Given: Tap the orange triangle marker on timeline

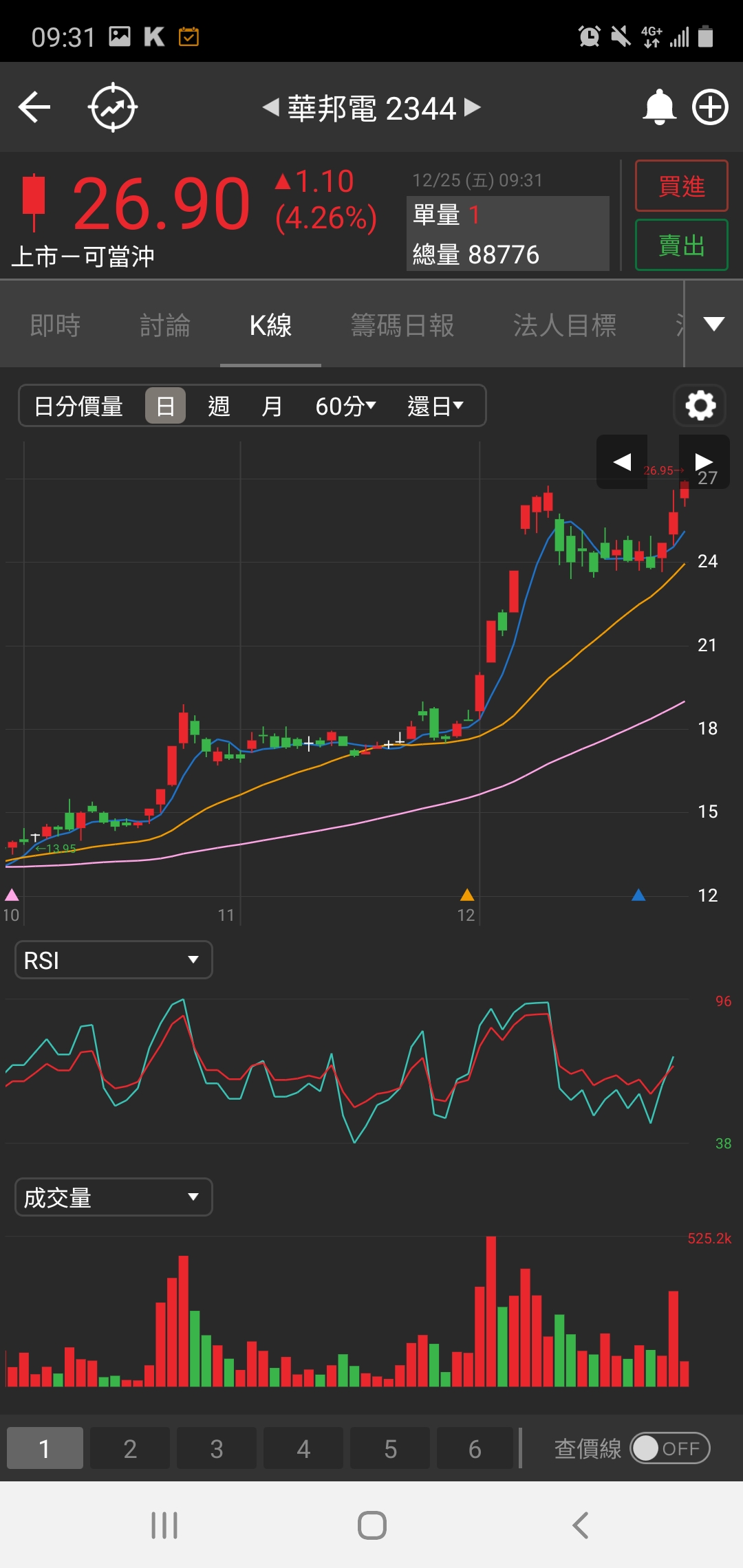Looking at the screenshot, I should (x=467, y=895).
